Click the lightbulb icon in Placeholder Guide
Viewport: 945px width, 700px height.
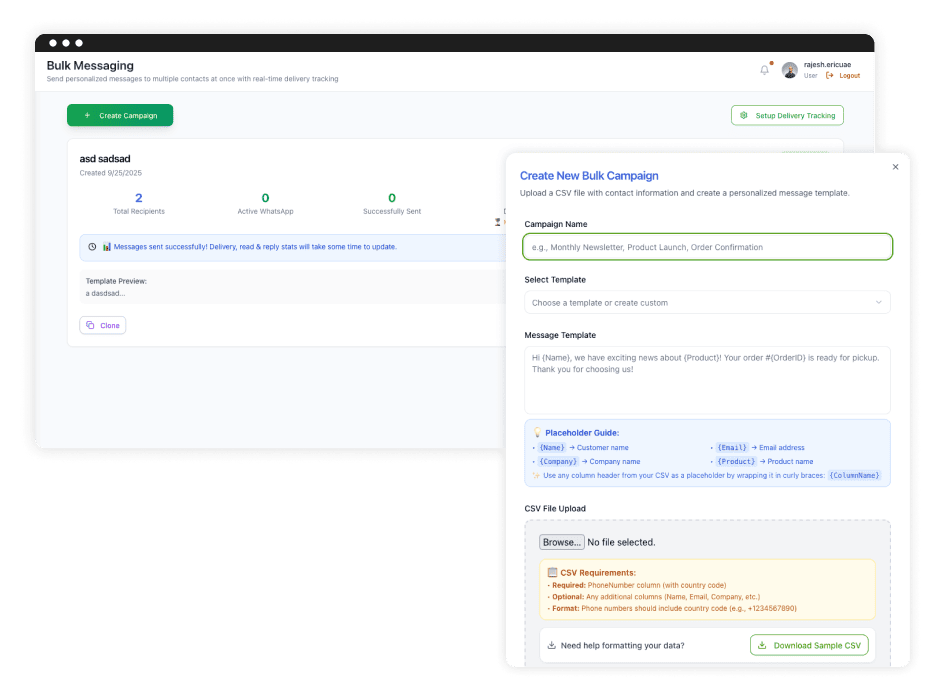coord(538,434)
